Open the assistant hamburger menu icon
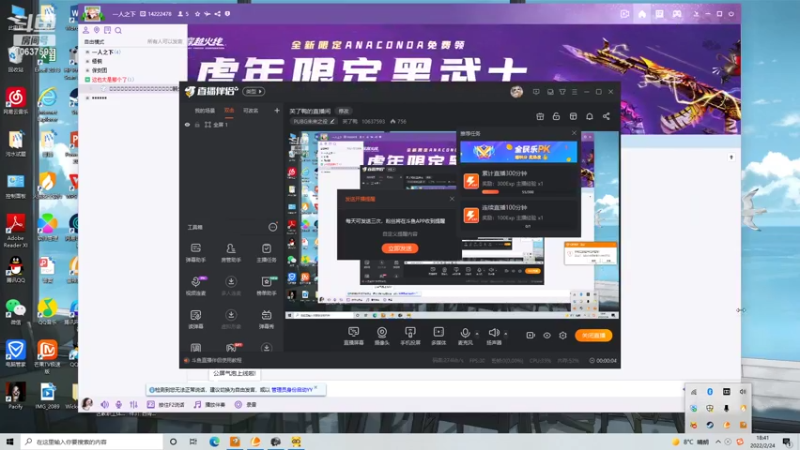Viewport: 800px width, 450px height. coord(574,92)
